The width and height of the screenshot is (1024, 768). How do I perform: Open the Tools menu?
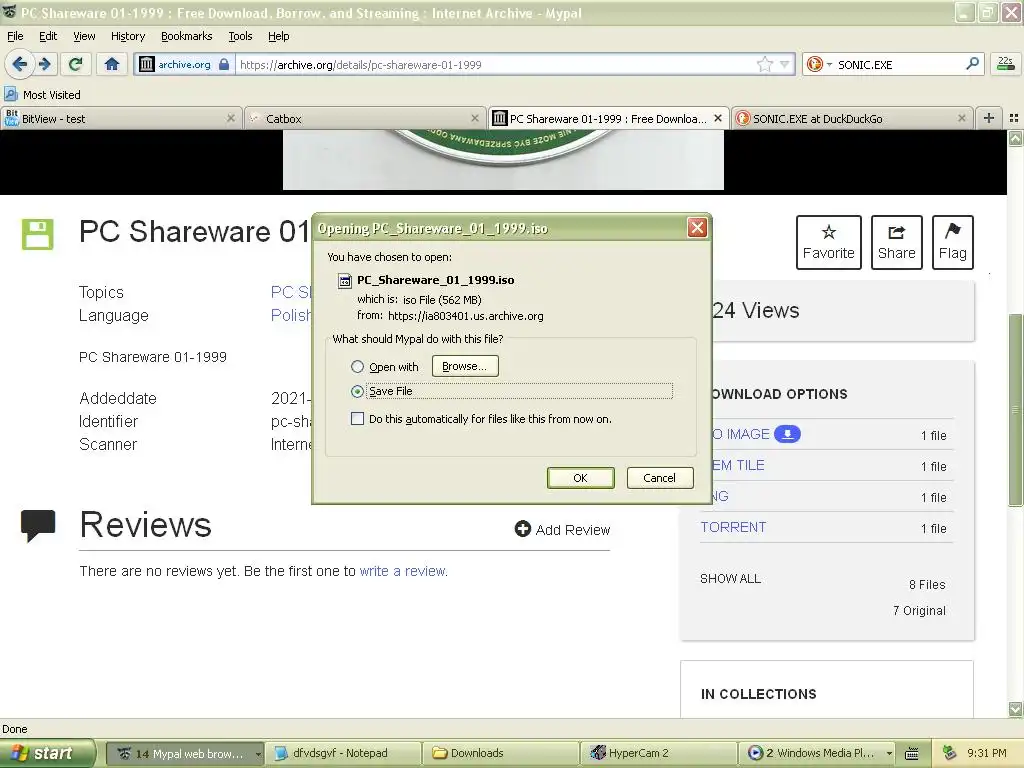click(x=240, y=36)
